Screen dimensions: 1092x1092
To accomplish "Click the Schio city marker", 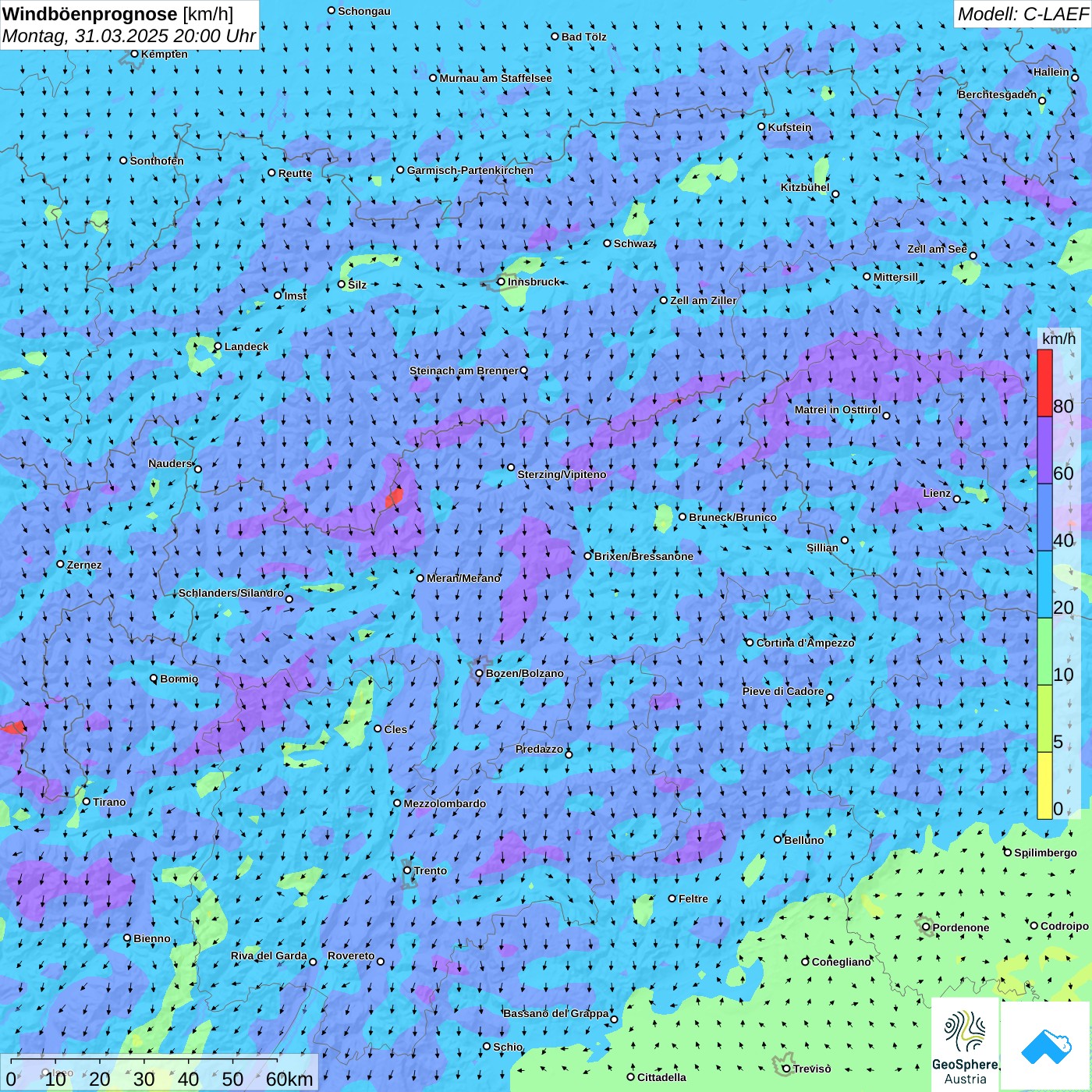I will click(x=487, y=1047).
